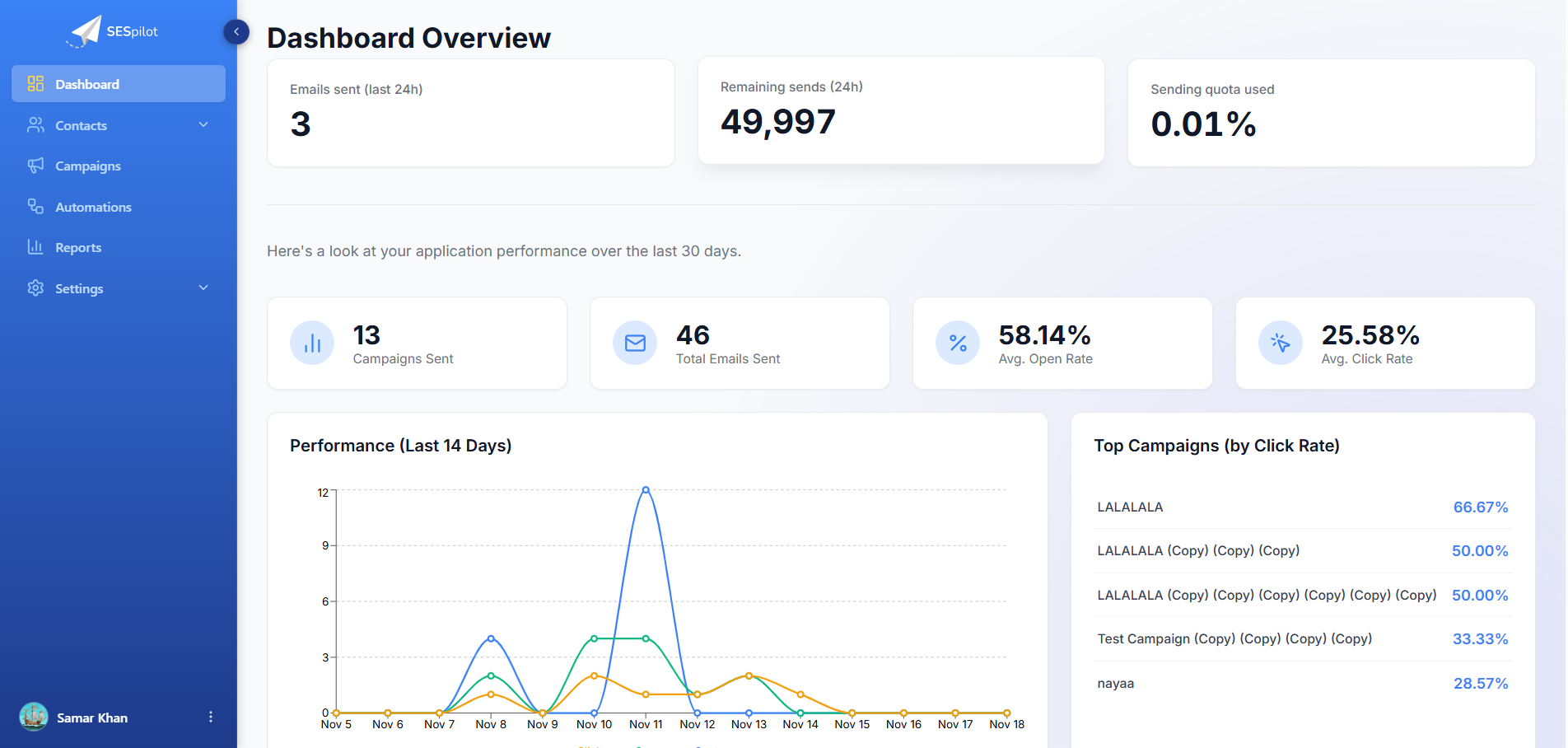Click the Reports bar chart icon
This screenshot has height=748, width=1568.
click(x=35, y=246)
